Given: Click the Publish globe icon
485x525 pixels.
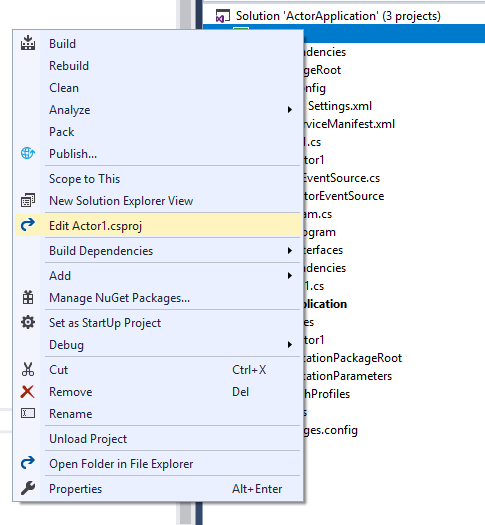Looking at the screenshot, I should (28, 153).
